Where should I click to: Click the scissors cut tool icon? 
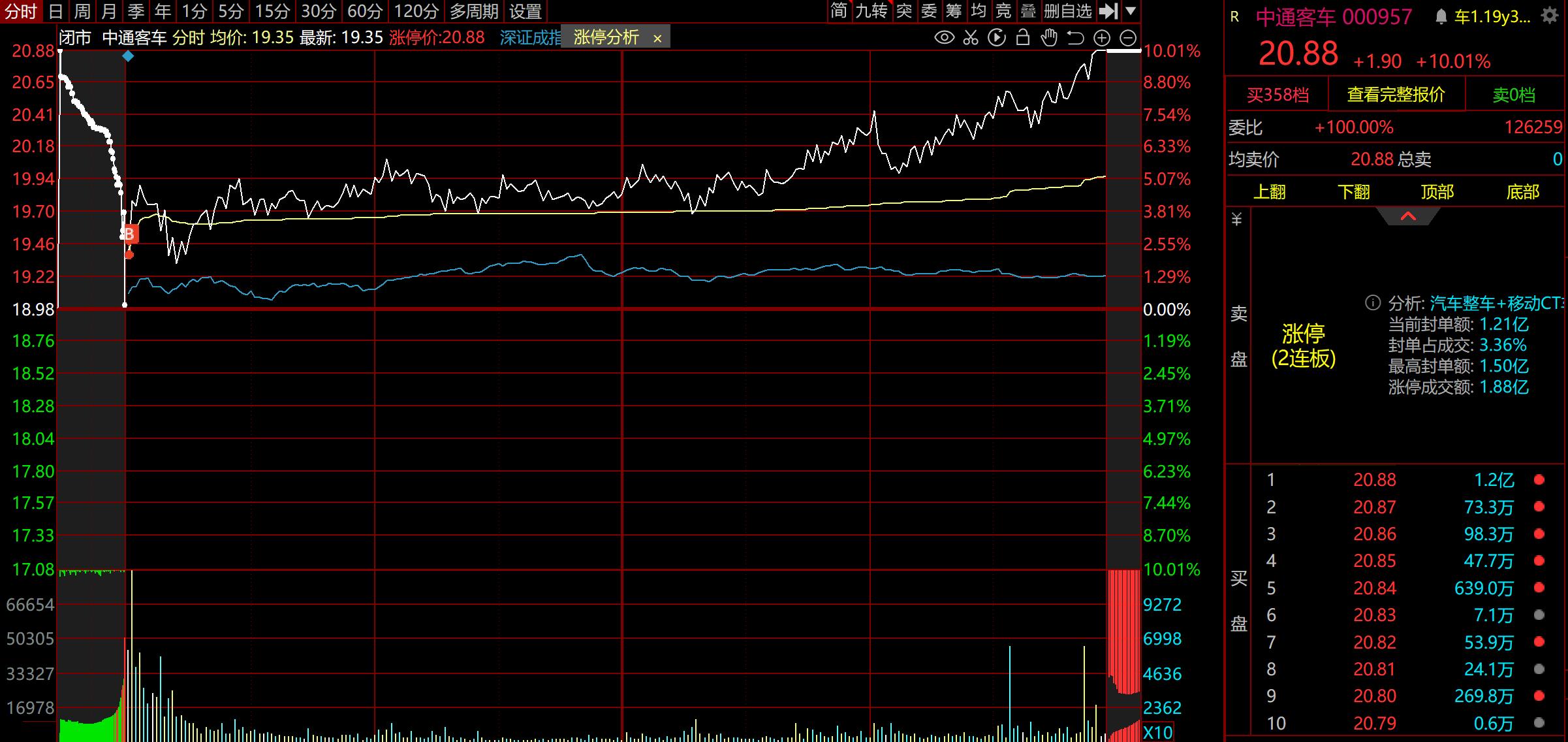[971, 38]
